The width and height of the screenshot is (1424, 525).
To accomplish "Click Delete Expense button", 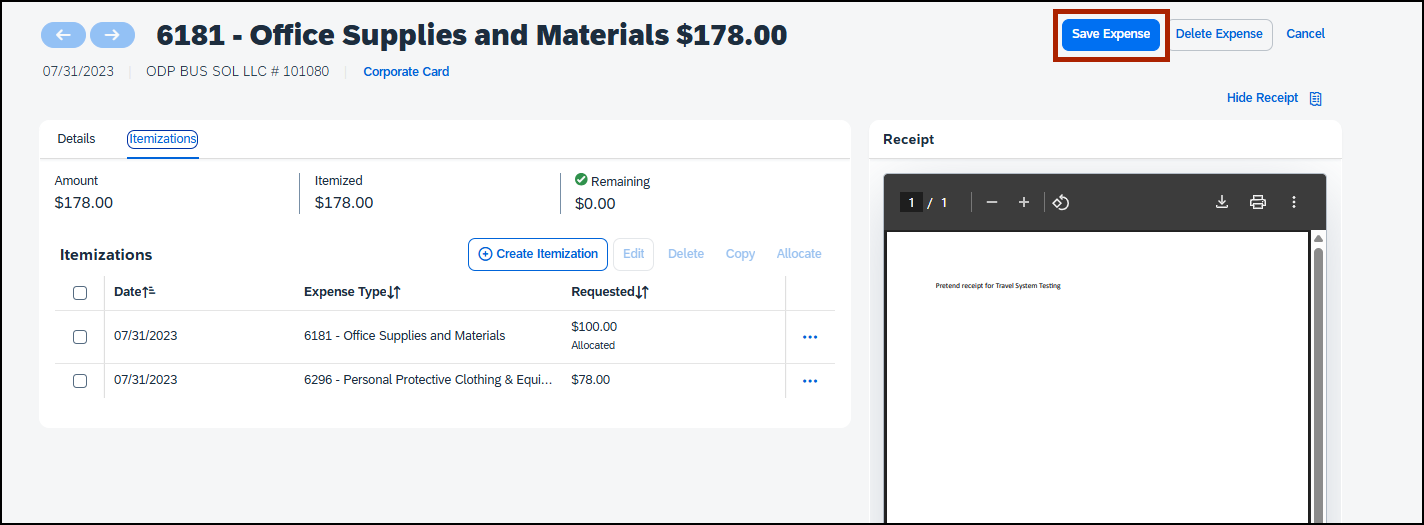I will [x=1219, y=34].
